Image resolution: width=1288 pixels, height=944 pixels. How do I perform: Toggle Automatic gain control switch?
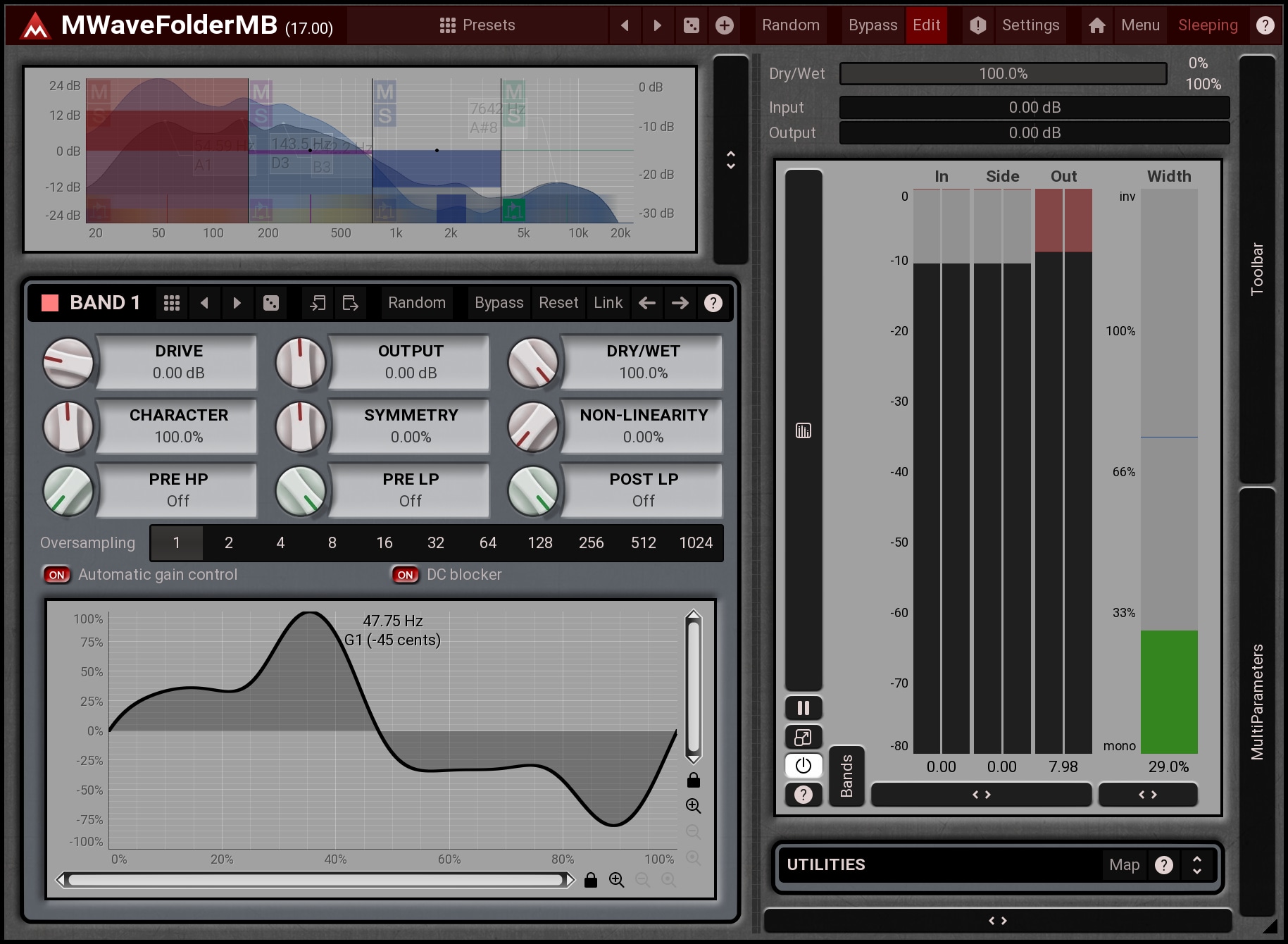click(x=57, y=575)
